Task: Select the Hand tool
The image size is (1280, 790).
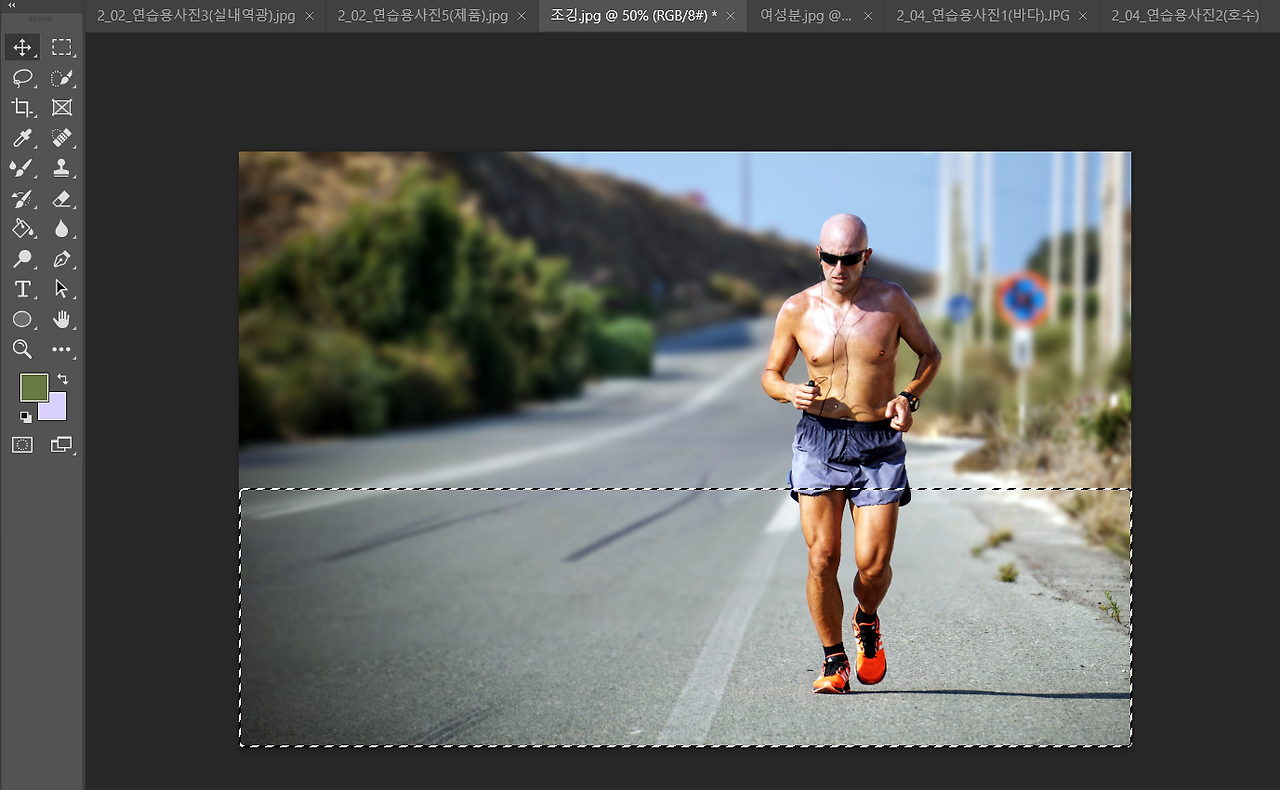Action: point(62,319)
